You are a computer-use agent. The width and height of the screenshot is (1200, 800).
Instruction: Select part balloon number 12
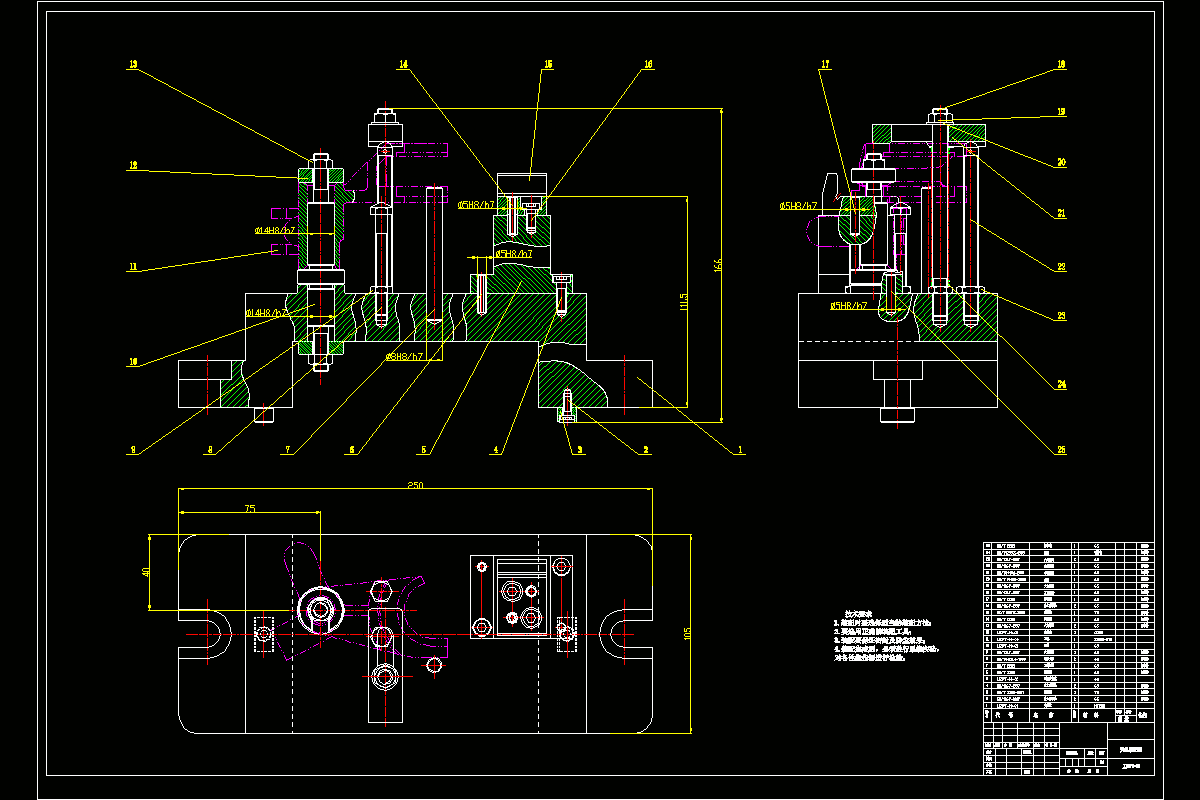[132, 165]
